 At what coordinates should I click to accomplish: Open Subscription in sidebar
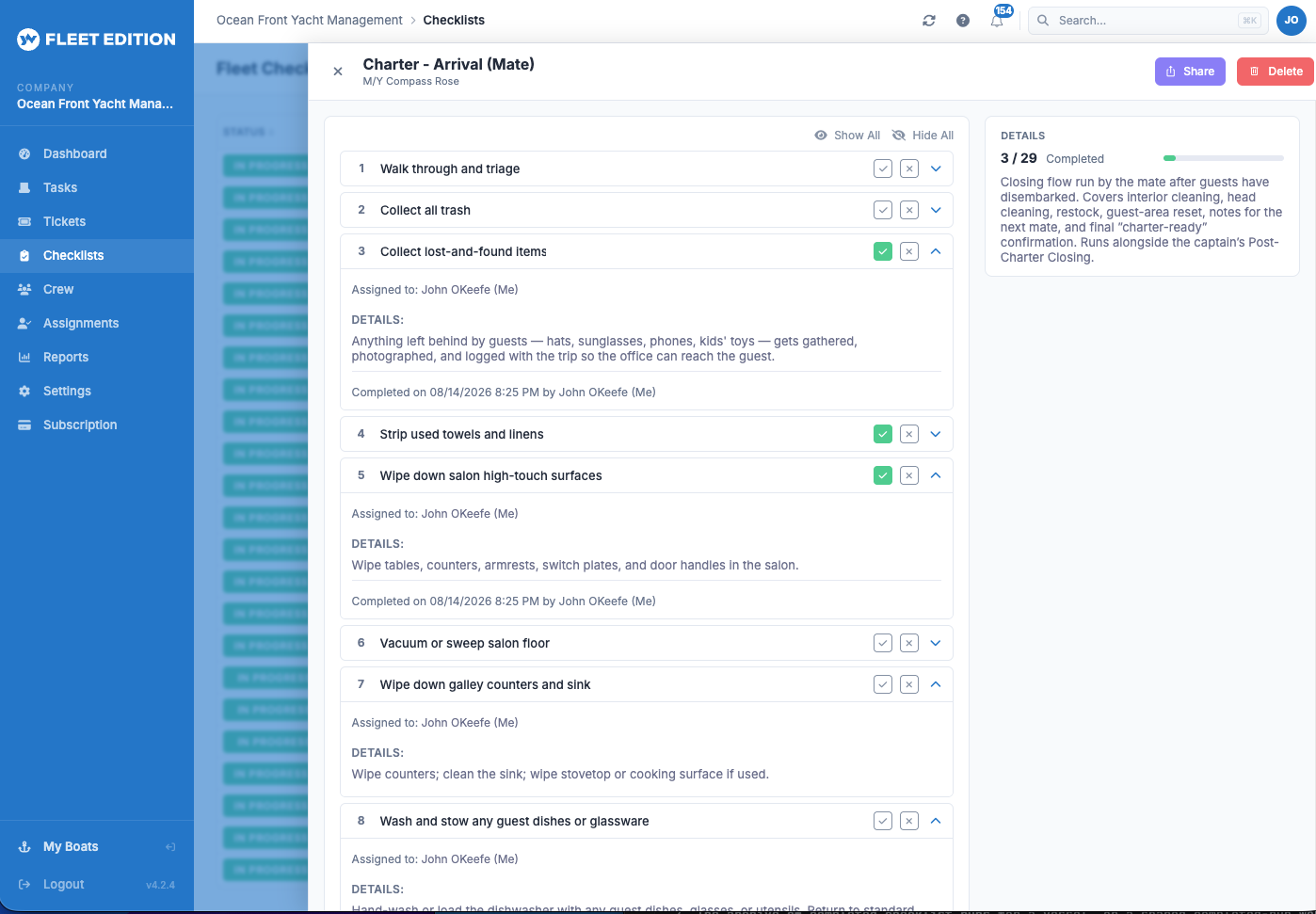click(97, 425)
